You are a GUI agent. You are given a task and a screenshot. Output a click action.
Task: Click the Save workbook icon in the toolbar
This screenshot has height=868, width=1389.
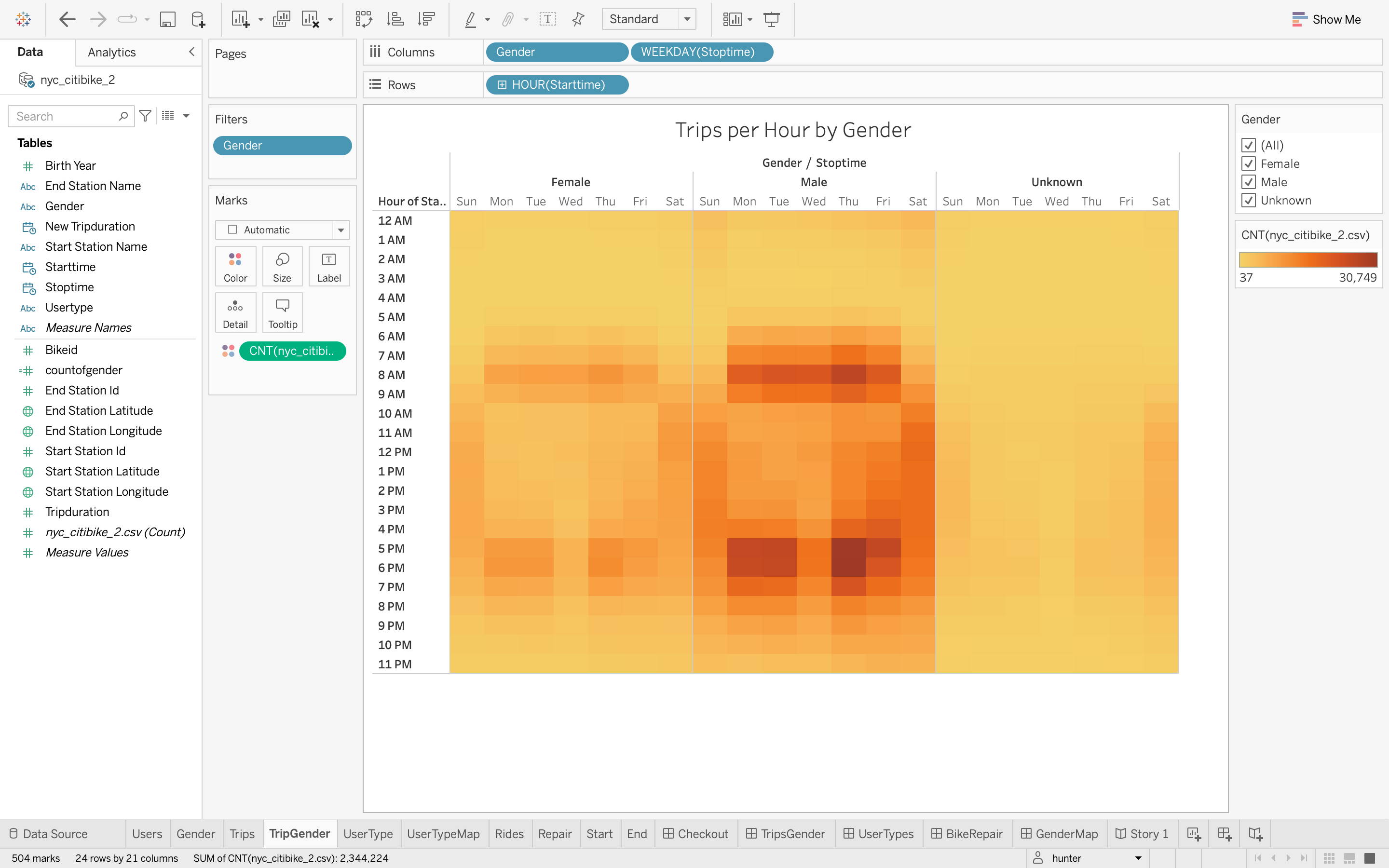click(168, 19)
